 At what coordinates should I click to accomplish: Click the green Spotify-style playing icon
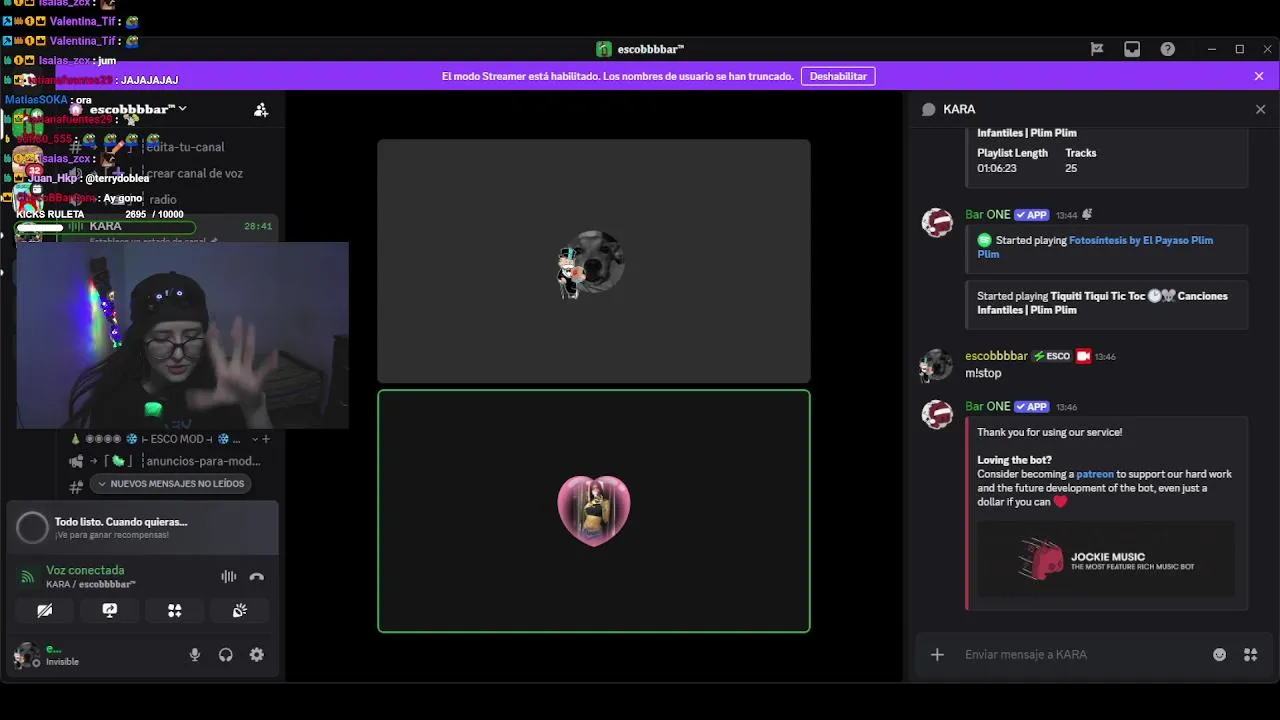pos(984,240)
